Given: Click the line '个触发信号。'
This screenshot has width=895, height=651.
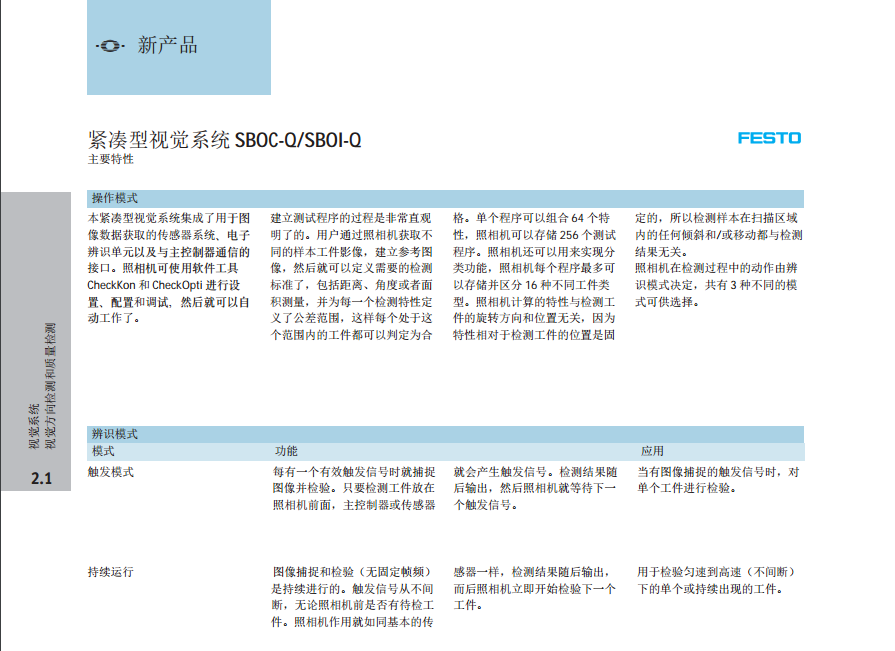Looking at the screenshot, I should [x=486, y=505].
